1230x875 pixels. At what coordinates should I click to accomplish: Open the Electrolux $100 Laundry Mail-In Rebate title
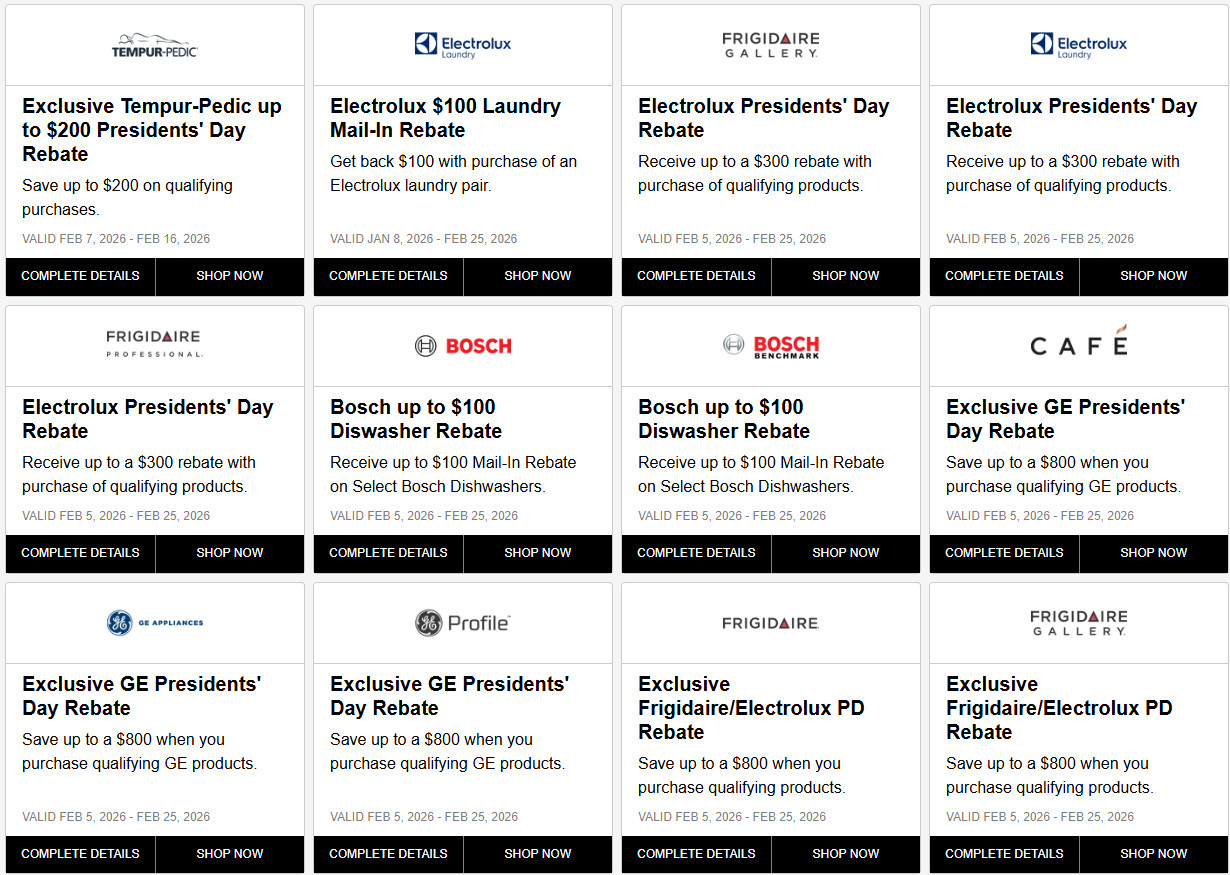coord(446,118)
